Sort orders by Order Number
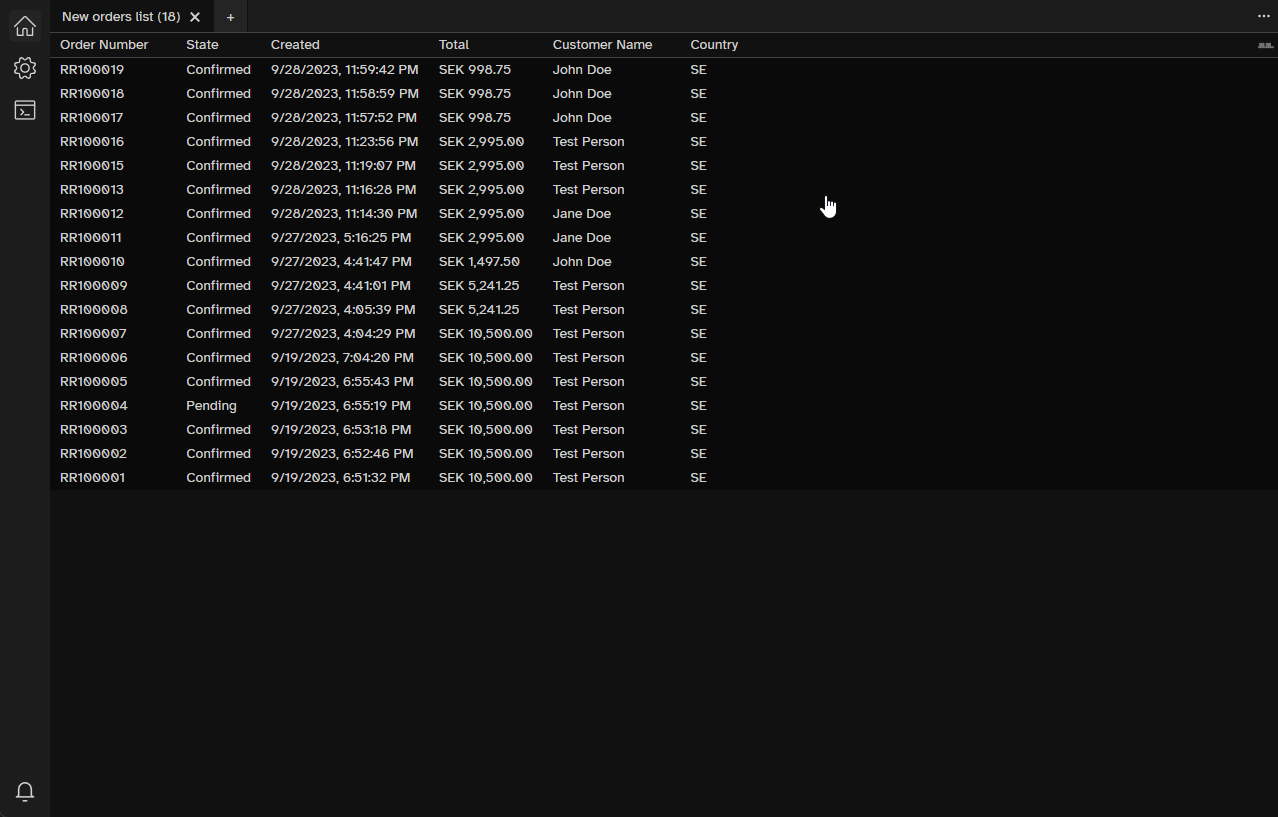1278x817 pixels. click(x=103, y=45)
